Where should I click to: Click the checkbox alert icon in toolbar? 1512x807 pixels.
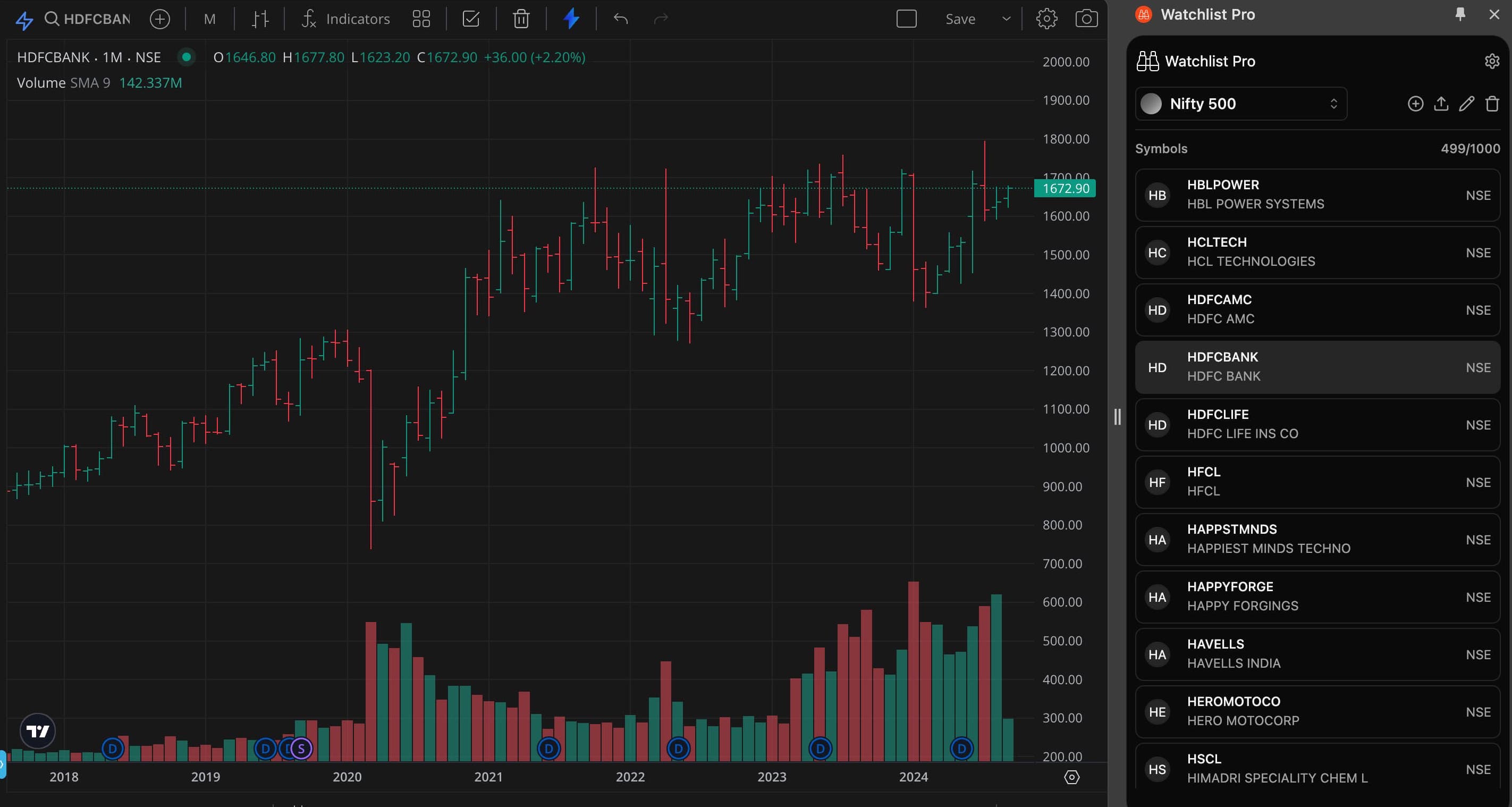(471, 19)
